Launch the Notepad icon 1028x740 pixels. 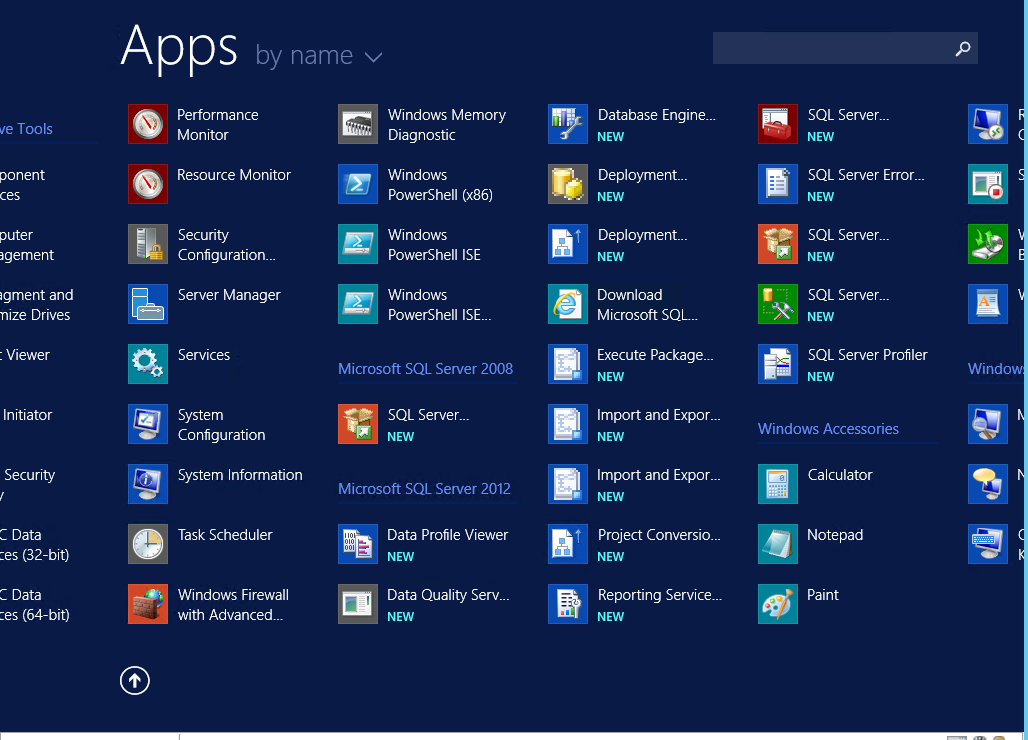(x=778, y=544)
